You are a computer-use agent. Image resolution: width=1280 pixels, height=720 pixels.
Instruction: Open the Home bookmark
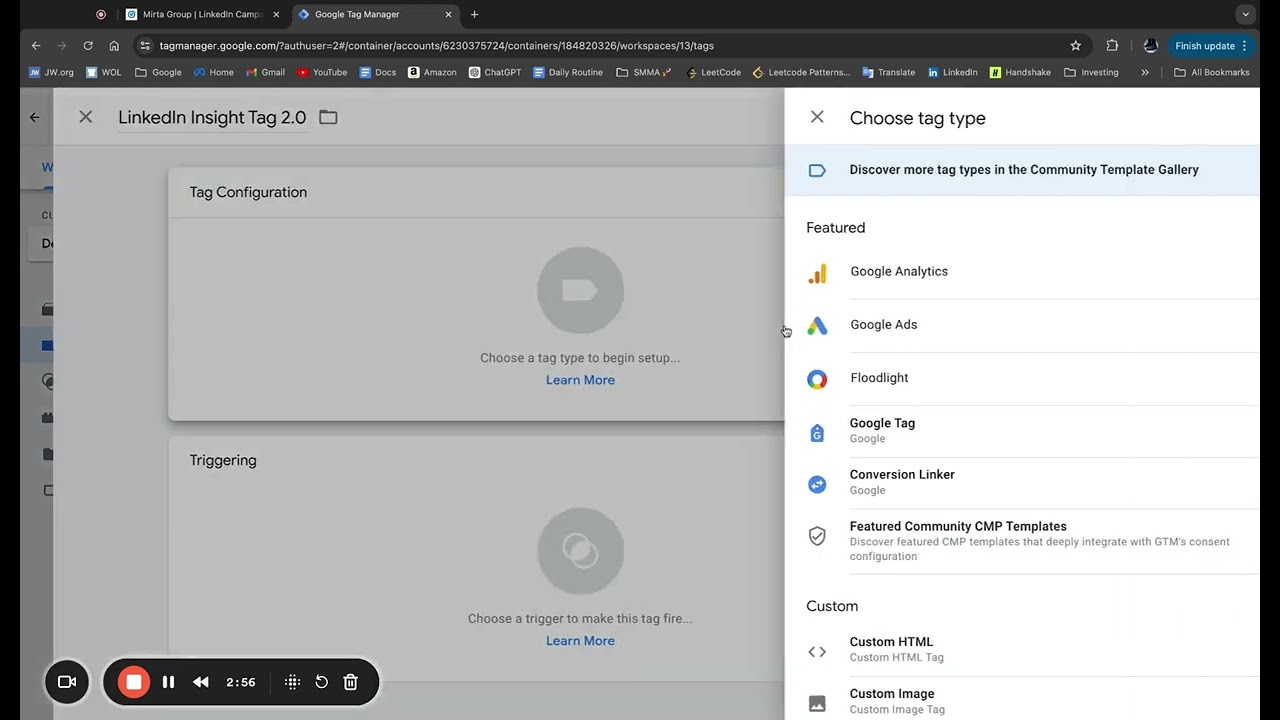pos(213,73)
